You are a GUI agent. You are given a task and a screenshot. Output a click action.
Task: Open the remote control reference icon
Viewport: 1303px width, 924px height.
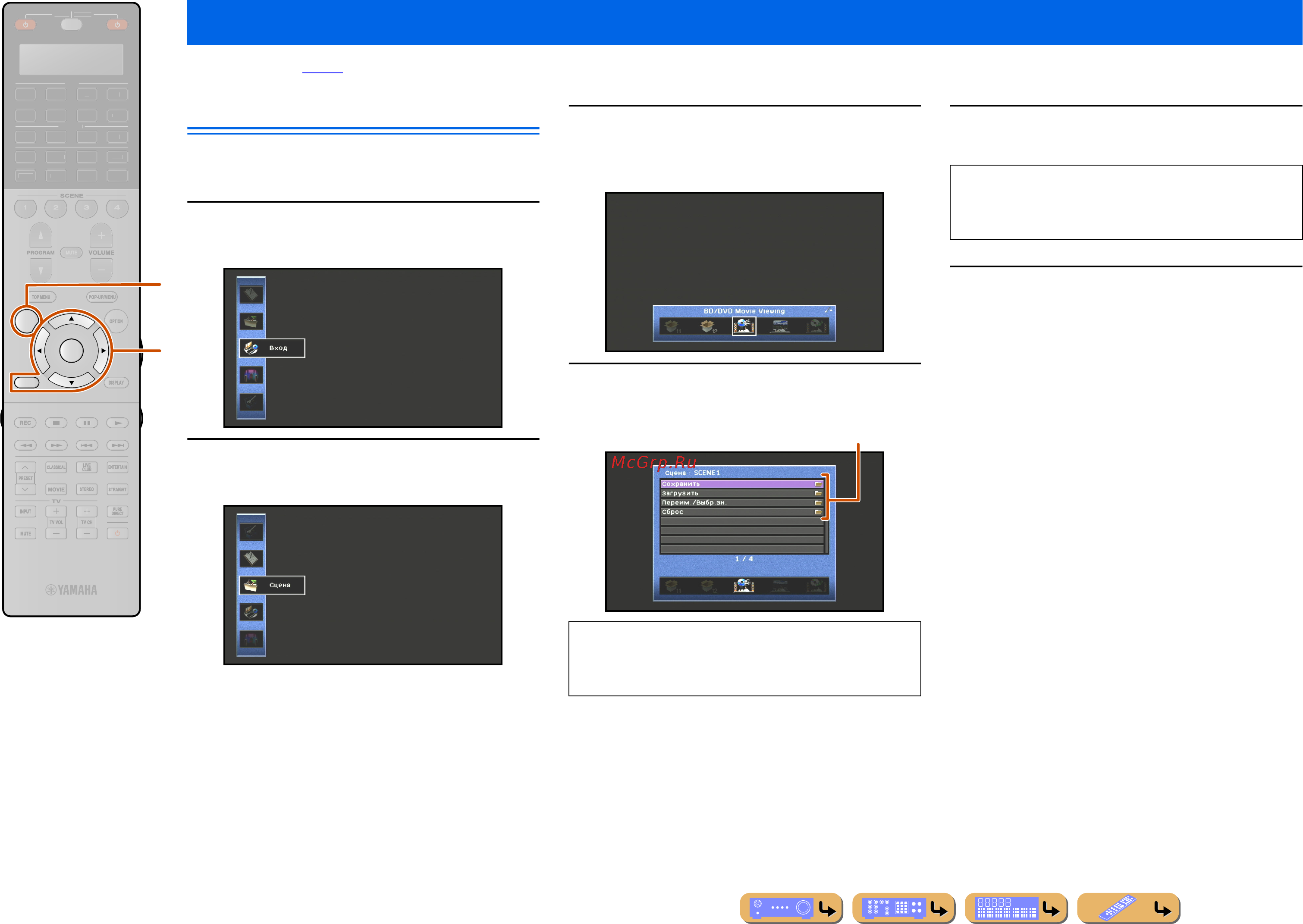[1129, 908]
